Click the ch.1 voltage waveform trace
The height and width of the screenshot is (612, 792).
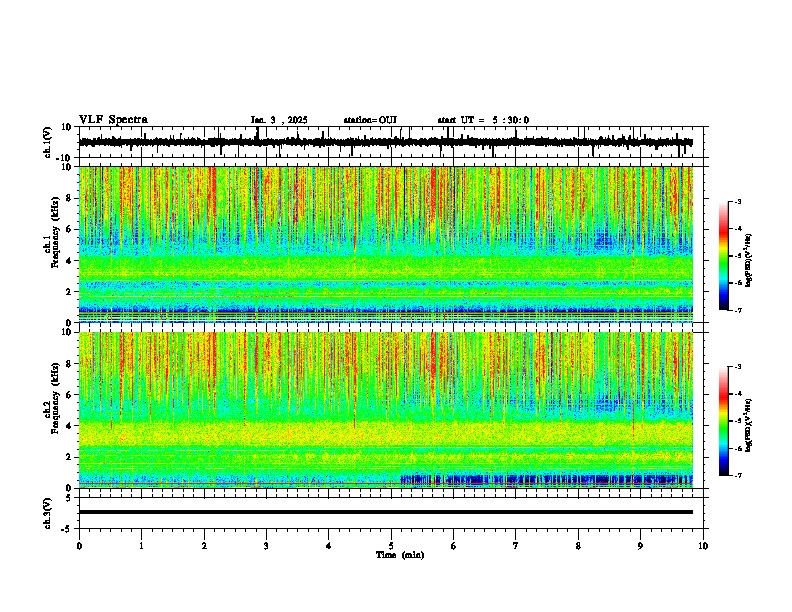click(x=386, y=142)
